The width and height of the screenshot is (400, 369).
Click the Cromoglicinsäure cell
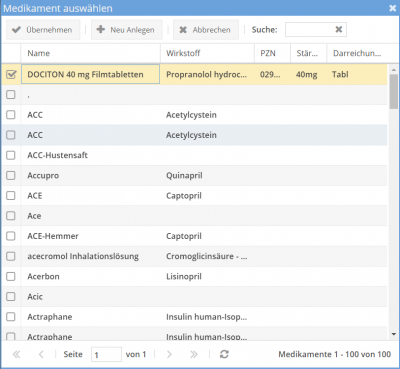[207, 256]
